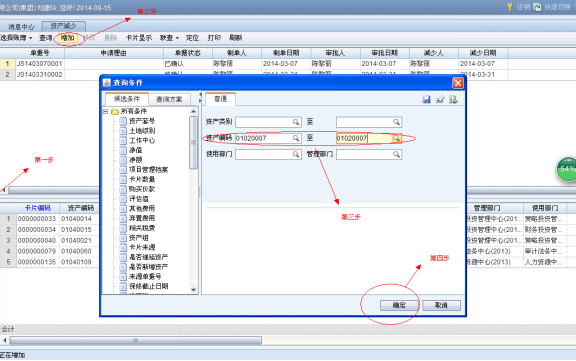The height and width of the screenshot is (361, 576).
Task: Open lookup for first 资产类别 field
Action: click(296, 122)
